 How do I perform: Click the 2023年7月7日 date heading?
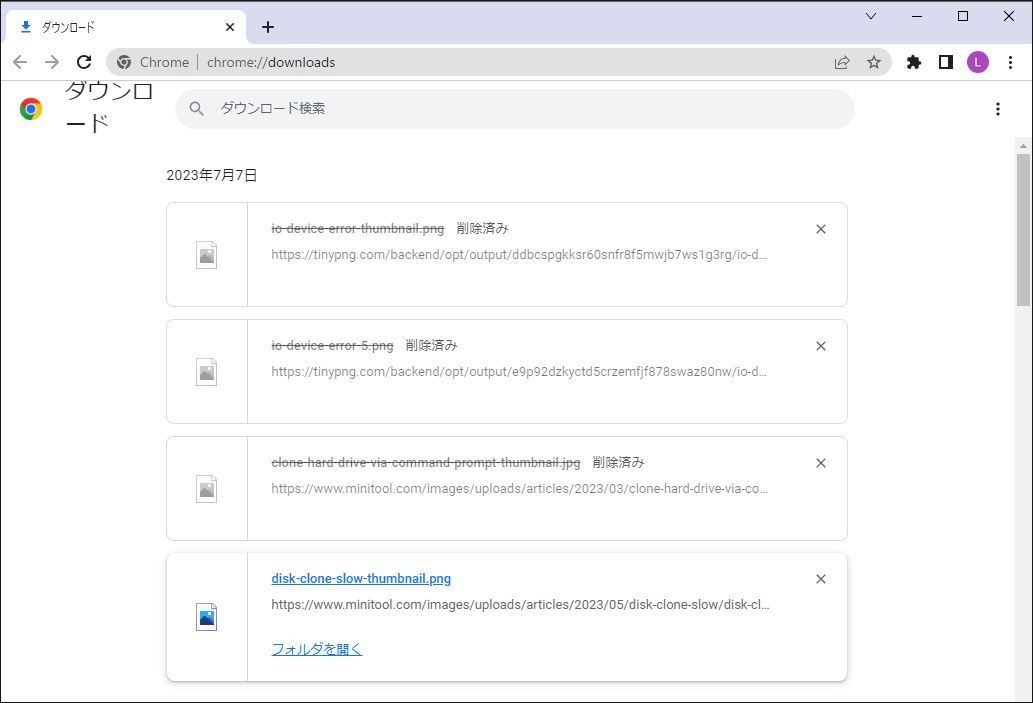211,175
